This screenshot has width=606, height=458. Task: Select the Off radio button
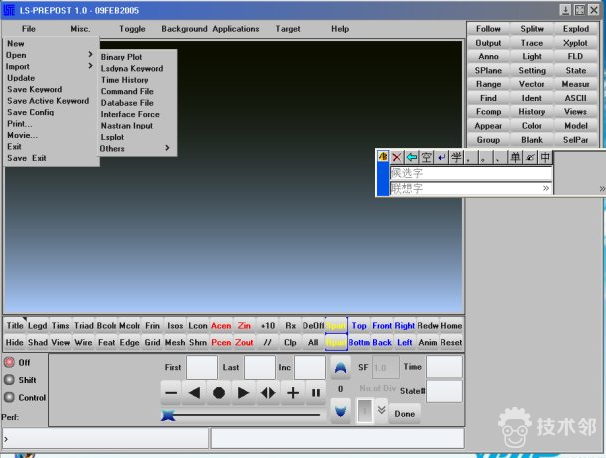[x=10, y=362]
